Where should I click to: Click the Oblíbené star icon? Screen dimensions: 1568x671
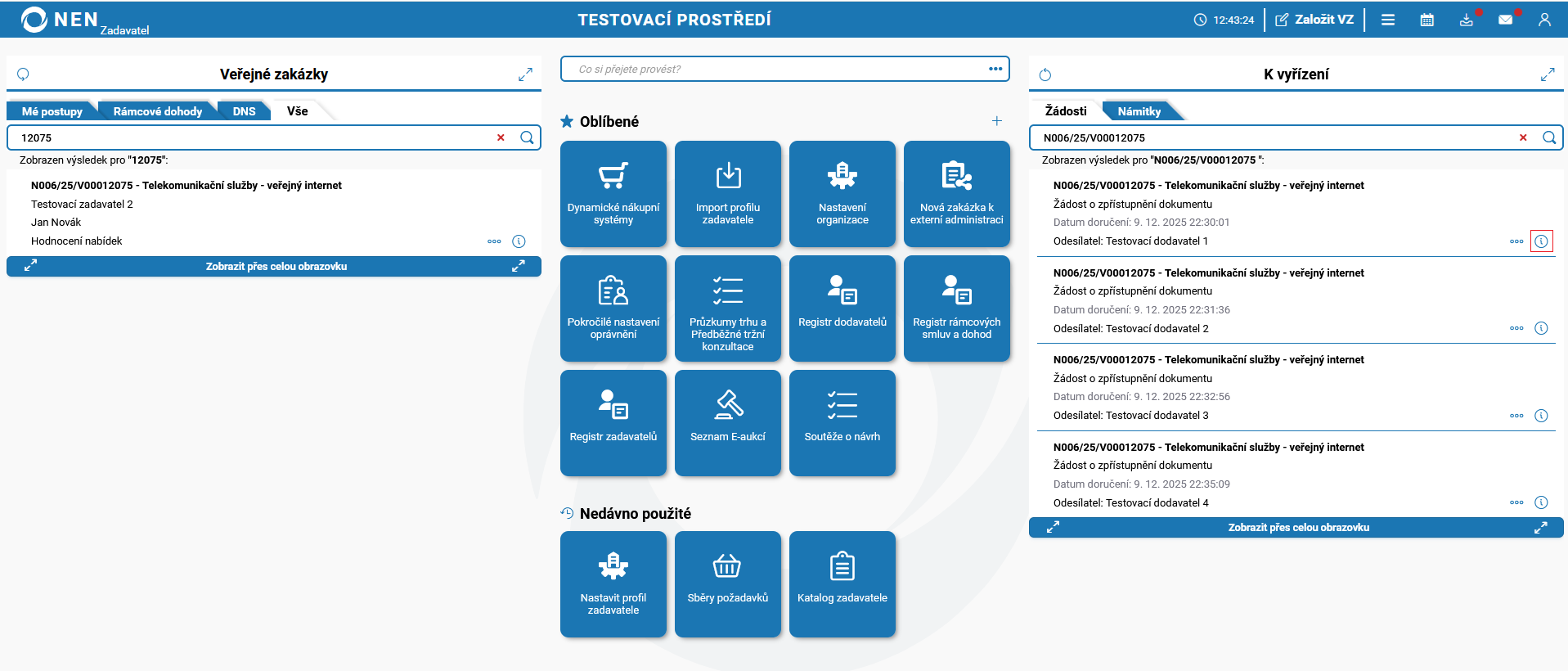[x=567, y=121]
